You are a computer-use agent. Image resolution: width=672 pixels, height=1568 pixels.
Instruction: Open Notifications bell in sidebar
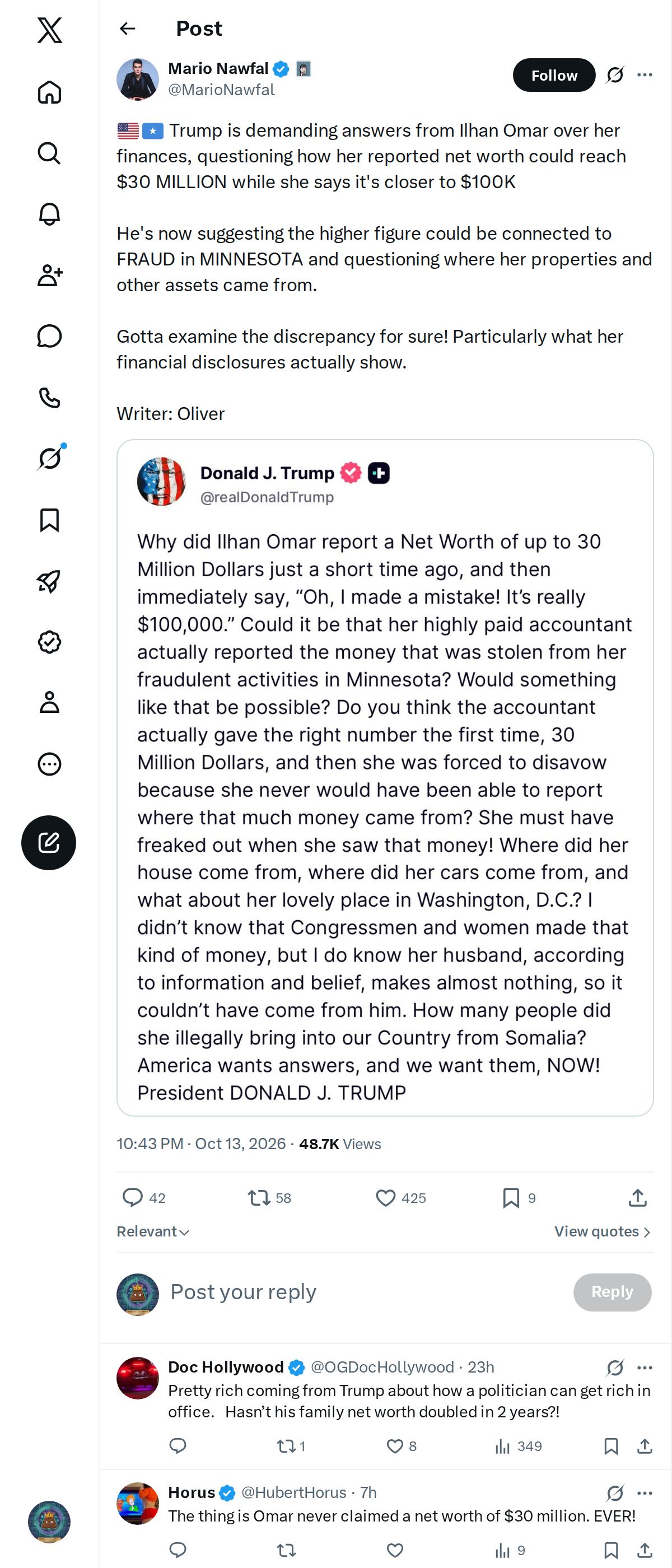pyautogui.click(x=49, y=214)
